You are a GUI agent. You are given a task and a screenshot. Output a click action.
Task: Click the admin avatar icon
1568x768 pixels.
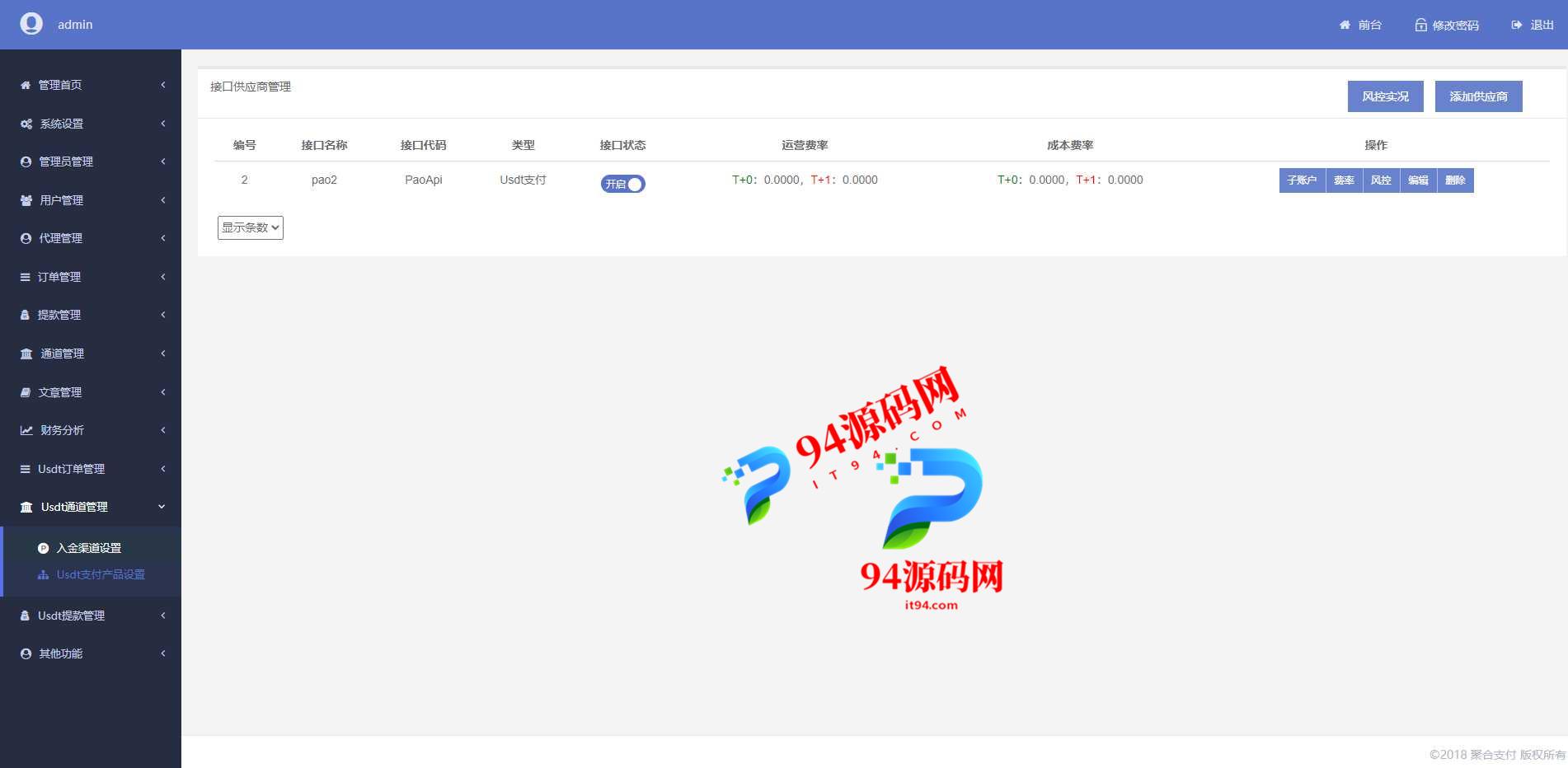click(31, 24)
